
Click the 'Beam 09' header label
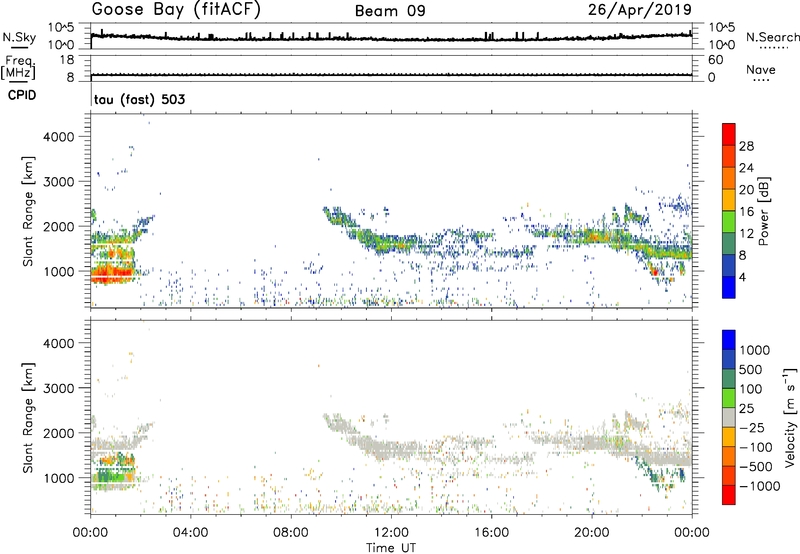coord(390,11)
